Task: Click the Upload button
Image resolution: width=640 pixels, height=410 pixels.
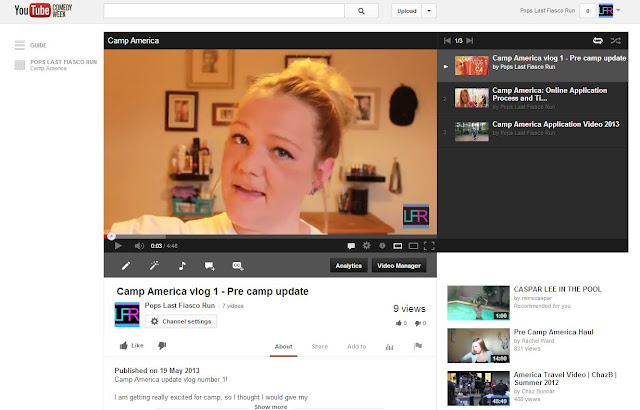Action: [x=407, y=11]
